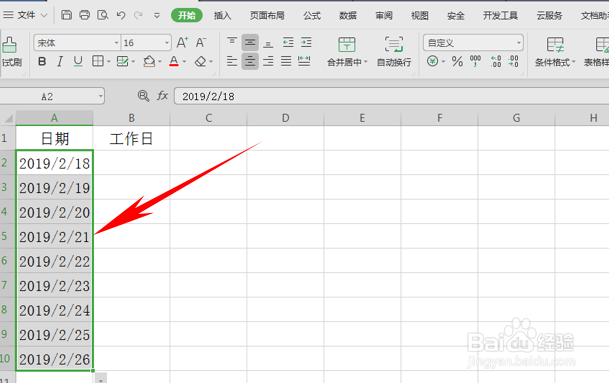Open the quick access toolbar customize arrow
Viewport: 609px width, 383px height.
(x=157, y=16)
